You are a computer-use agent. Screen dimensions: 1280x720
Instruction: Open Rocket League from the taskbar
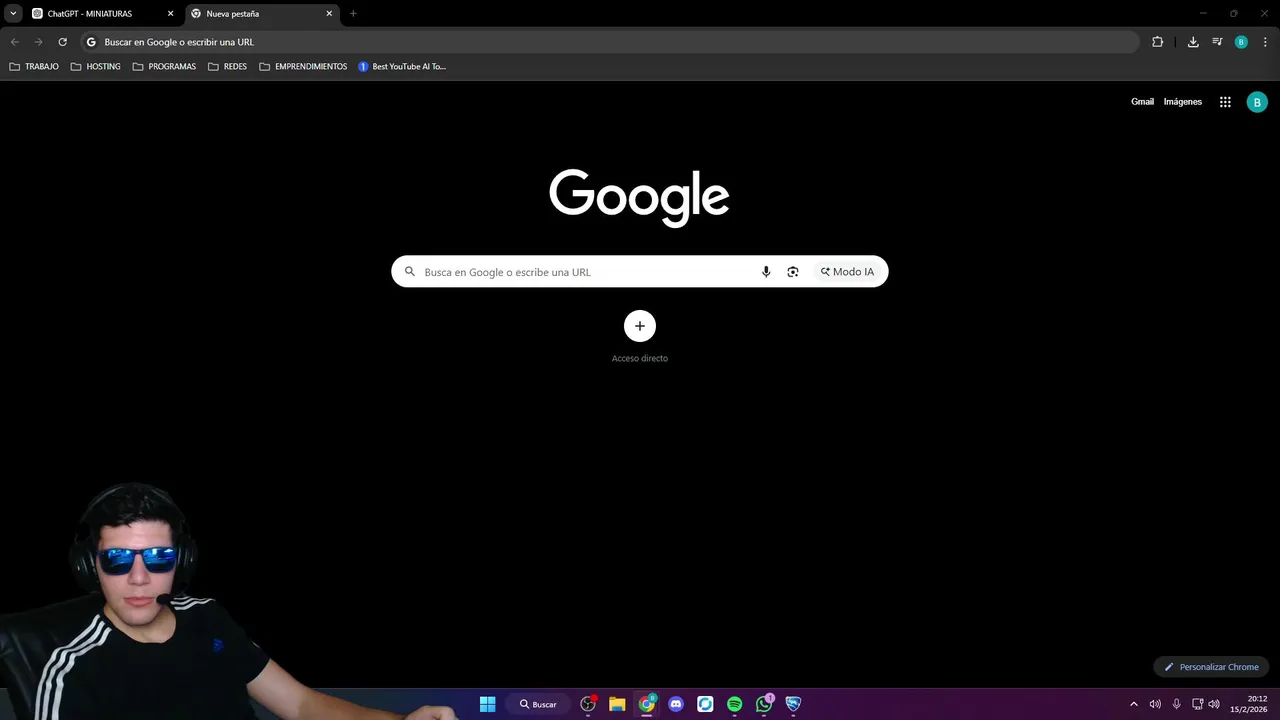793,704
